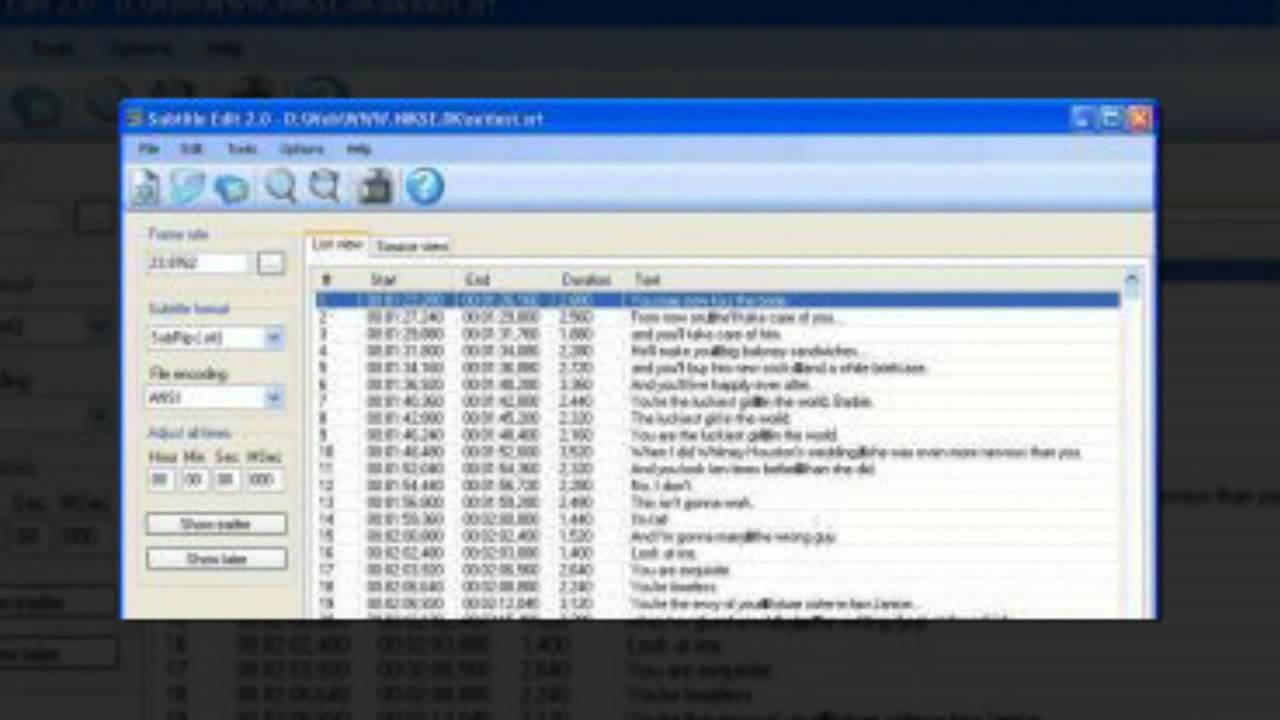Click the End column header
Screen dimensions: 1280x720
507,280
